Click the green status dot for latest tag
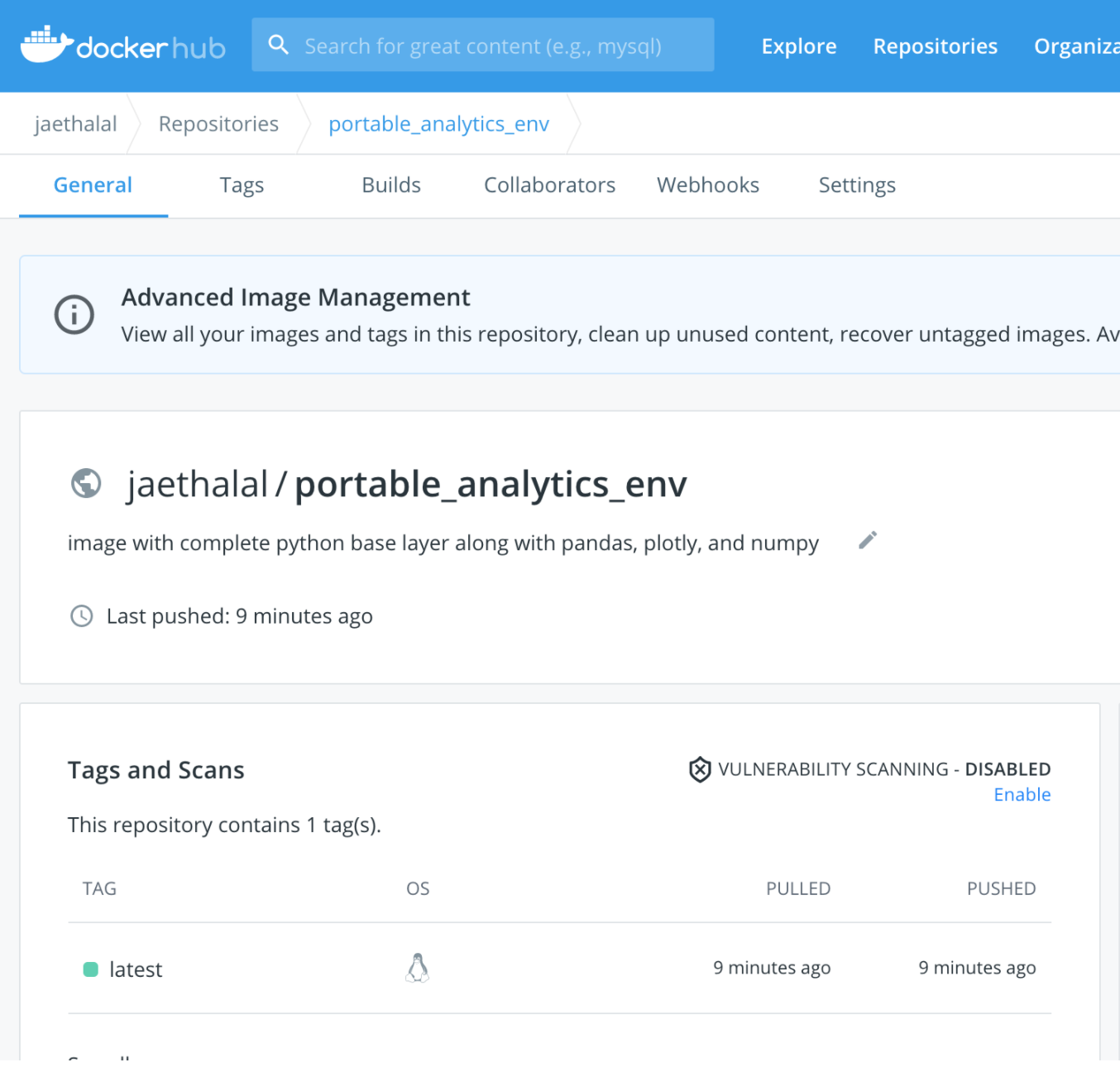 (x=91, y=969)
